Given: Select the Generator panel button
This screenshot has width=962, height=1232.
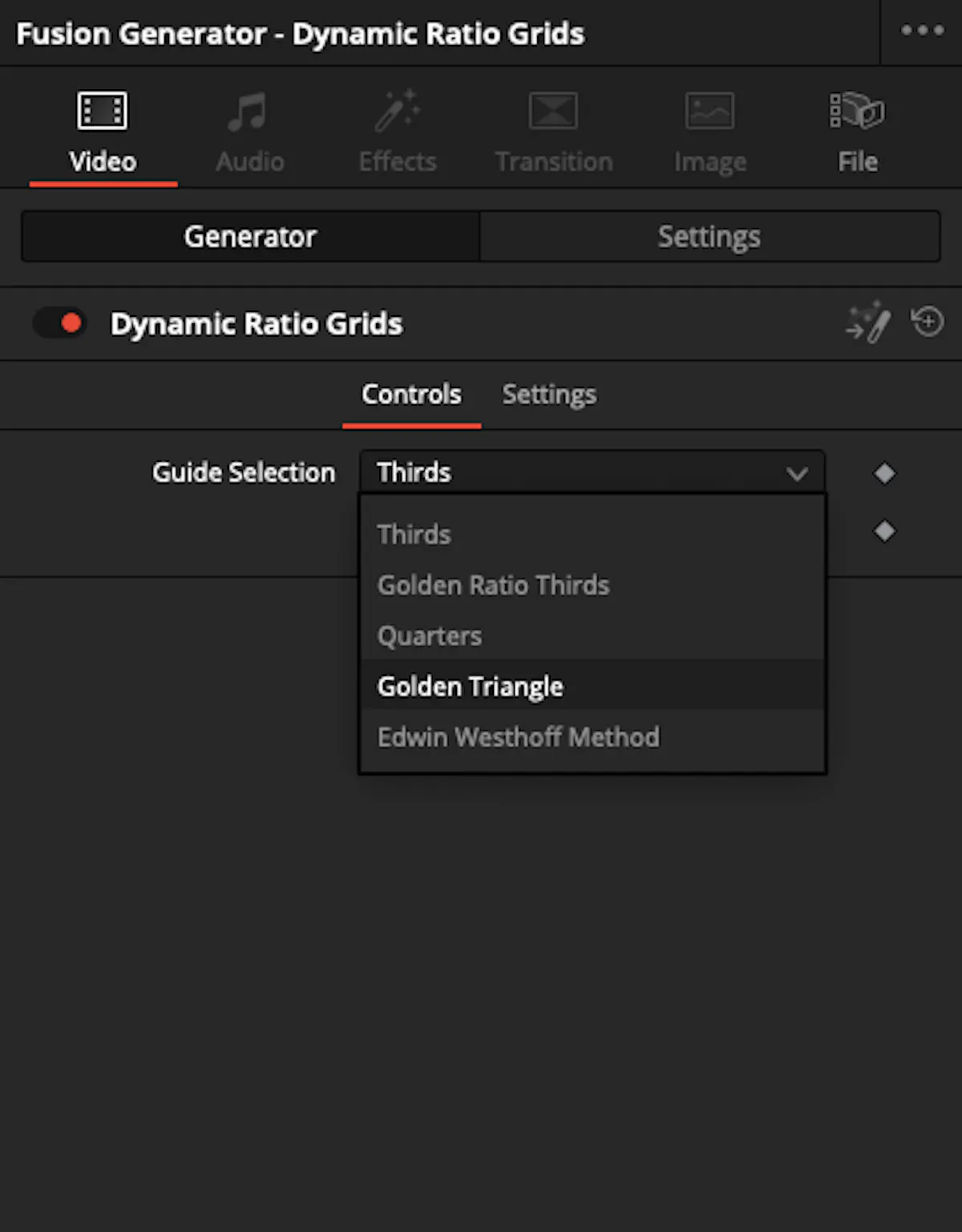Looking at the screenshot, I should point(251,237).
